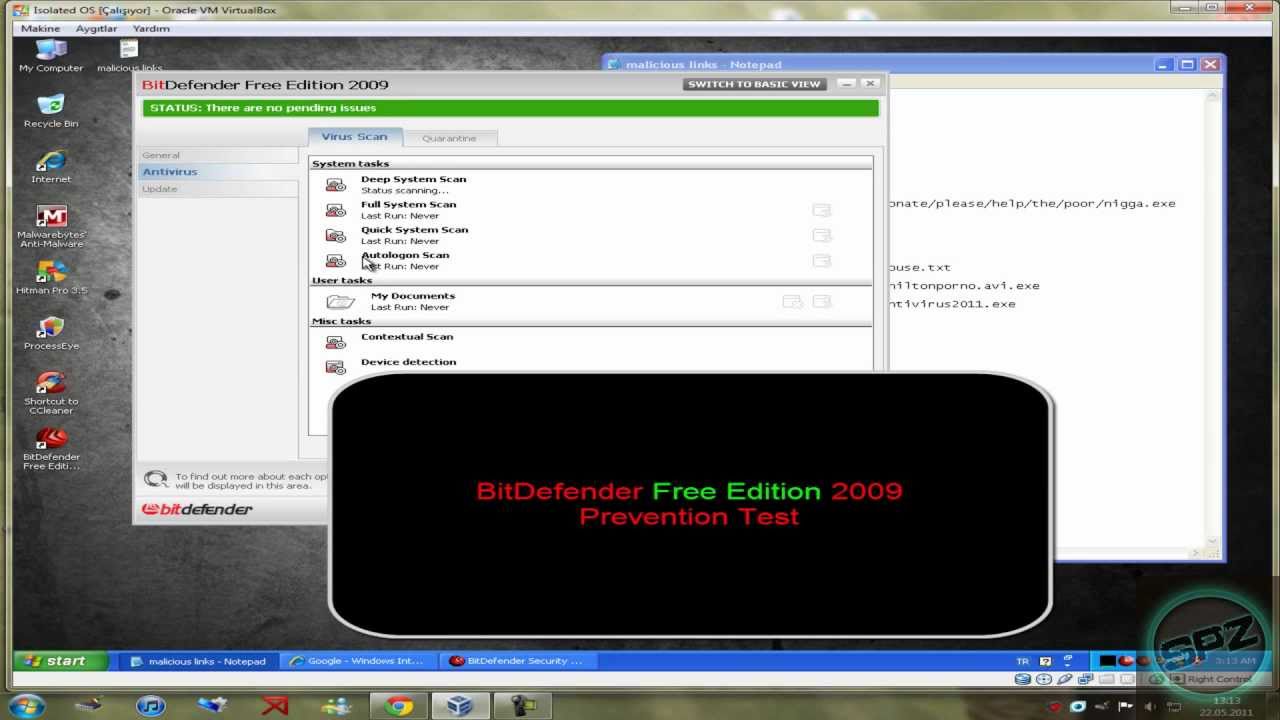Click the Full System Scan row's right-side icon
Screen dimensions: 1280x720
(822, 210)
